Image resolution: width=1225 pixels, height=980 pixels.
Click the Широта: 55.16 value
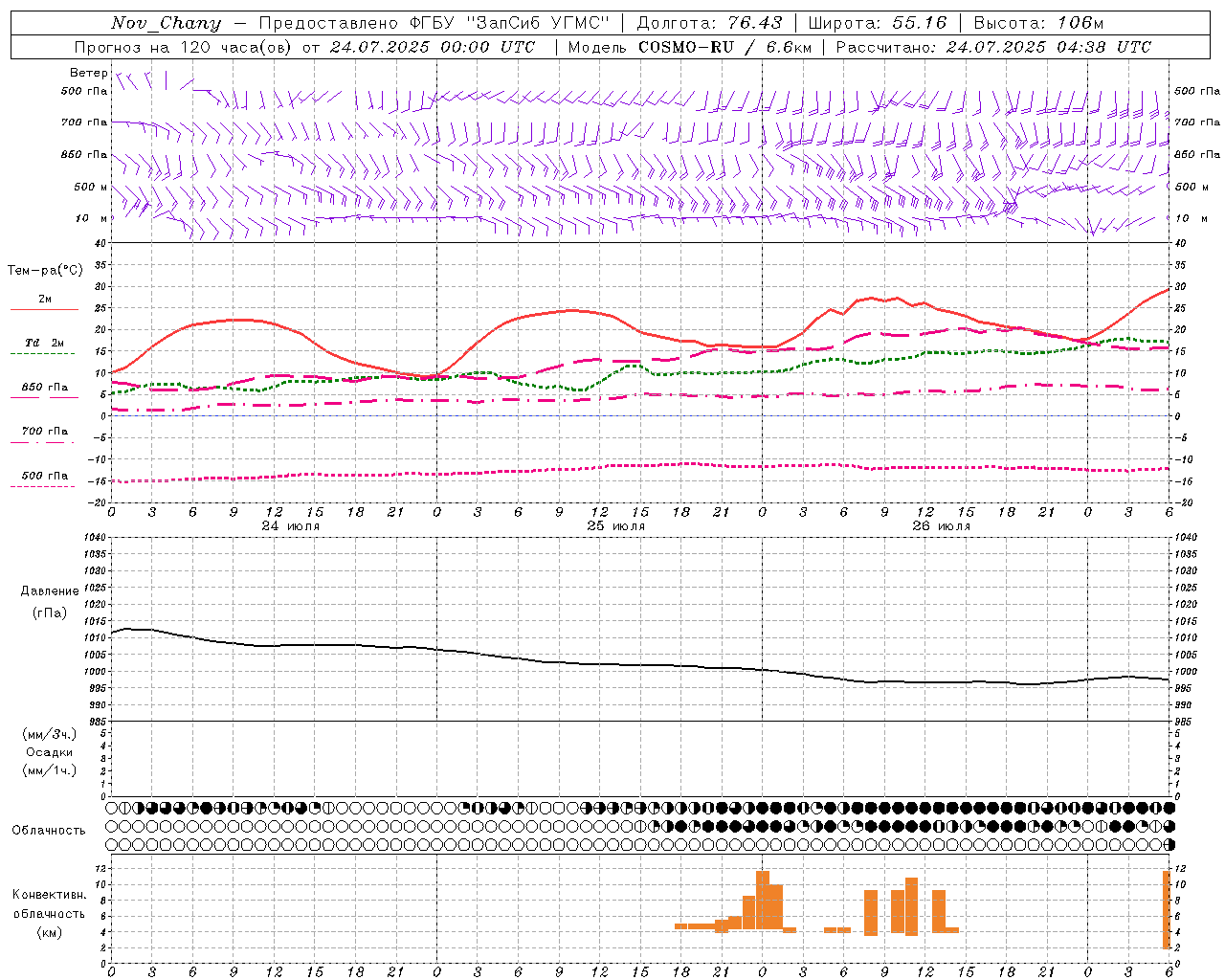[878, 23]
